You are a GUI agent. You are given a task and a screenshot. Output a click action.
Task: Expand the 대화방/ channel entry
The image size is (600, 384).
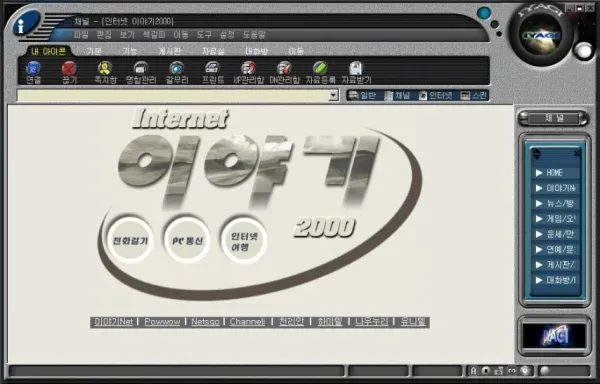pyautogui.click(x=556, y=280)
